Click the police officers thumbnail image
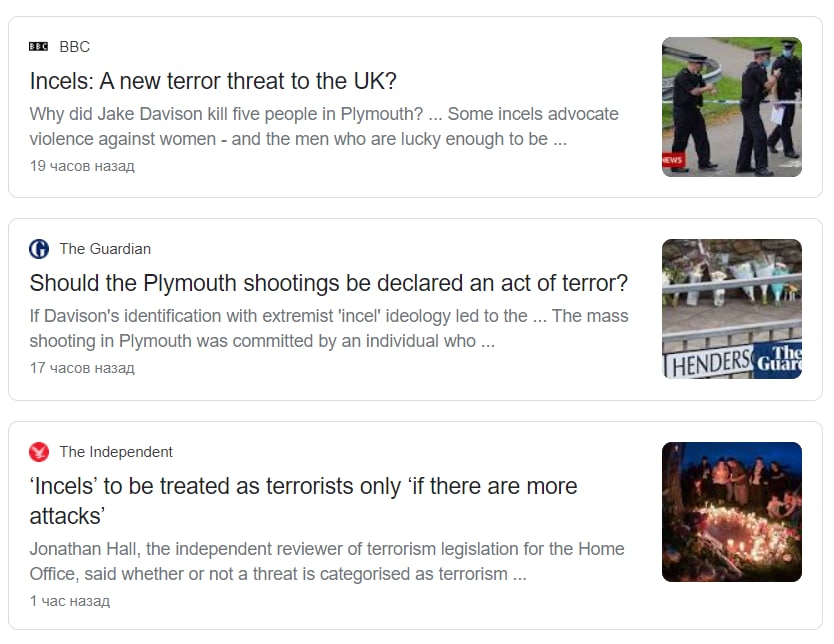The image size is (834, 644). click(x=732, y=107)
